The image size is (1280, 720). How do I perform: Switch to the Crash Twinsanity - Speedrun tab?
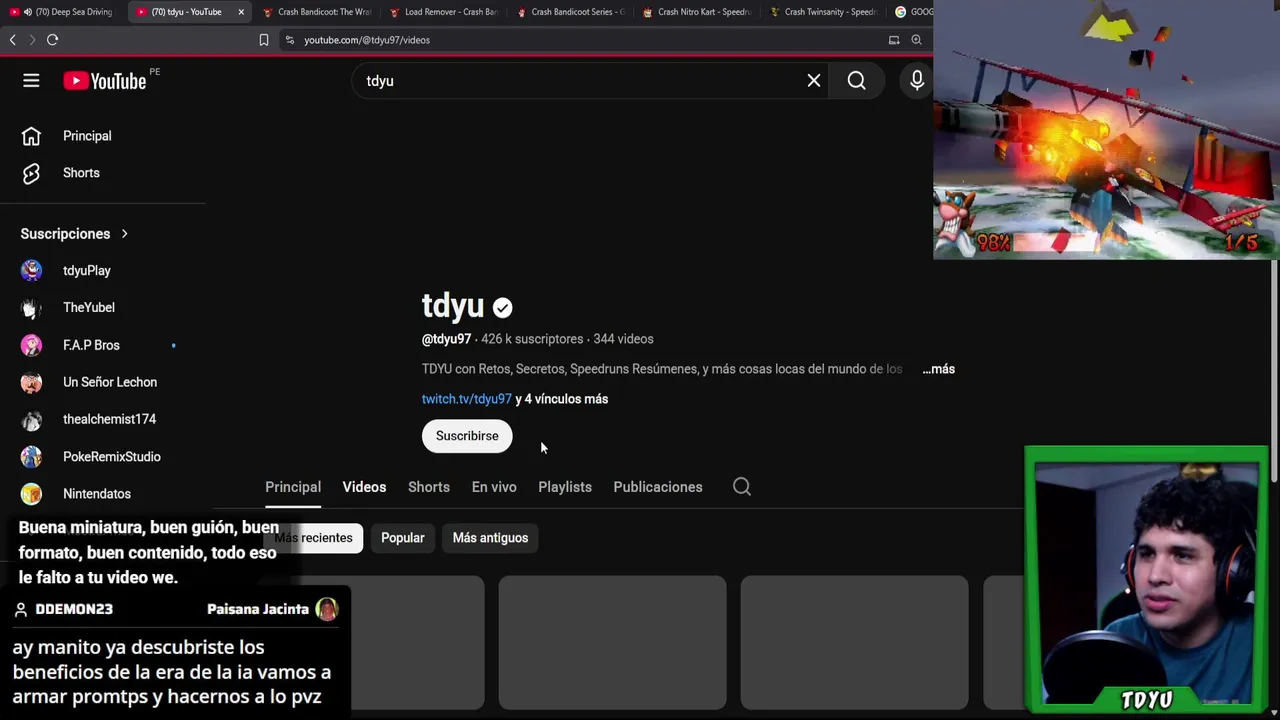823,12
